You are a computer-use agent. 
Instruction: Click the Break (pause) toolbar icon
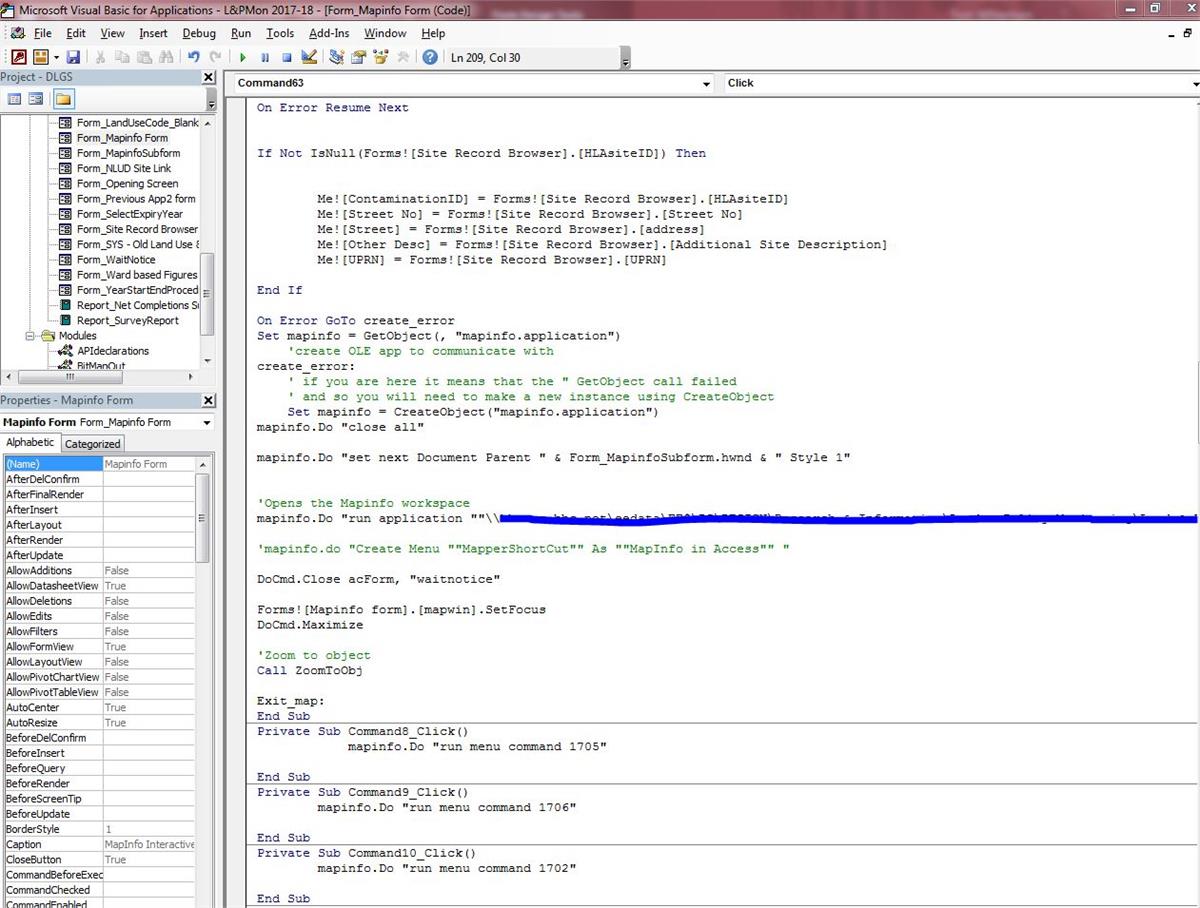coord(265,58)
